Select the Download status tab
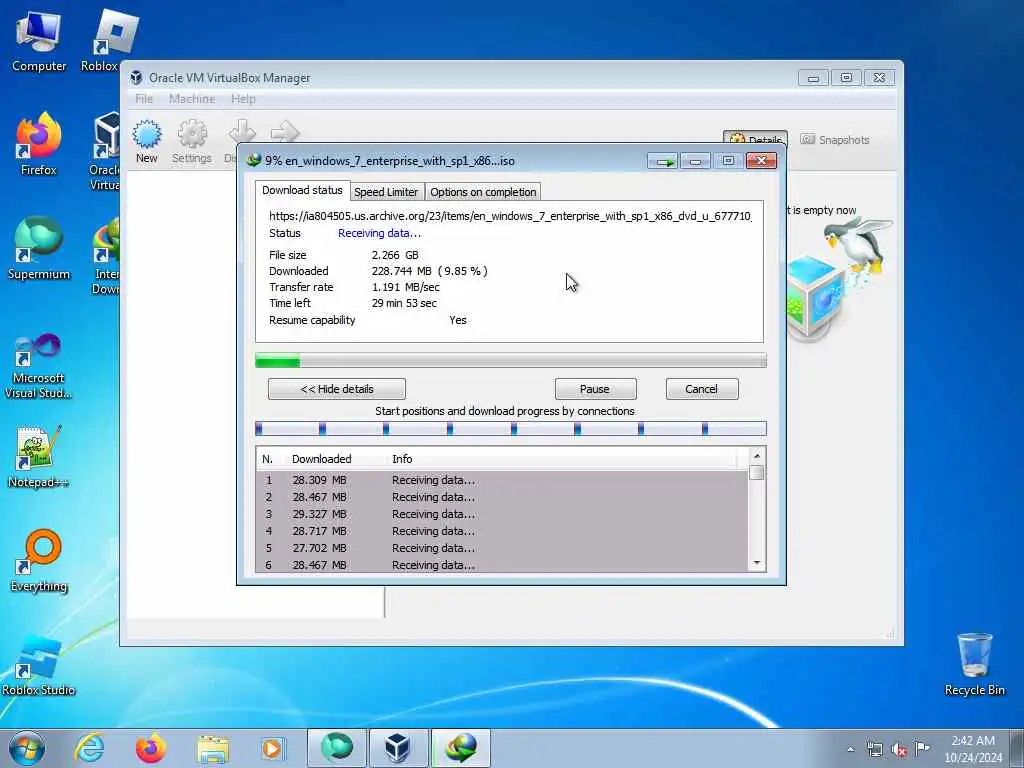1024x768 pixels. tap(302, 190)
